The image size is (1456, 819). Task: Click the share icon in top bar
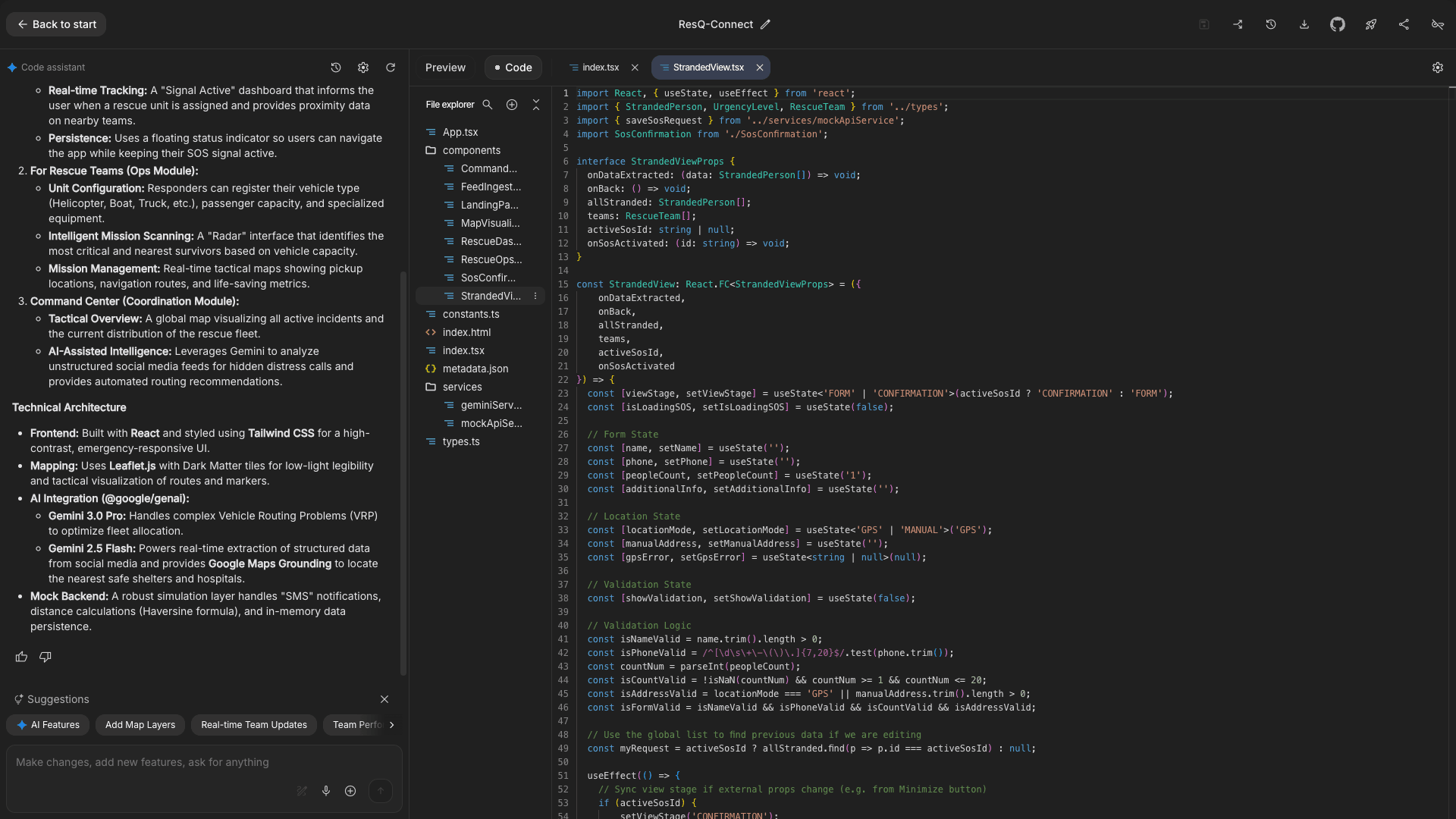coord(1404,24)
